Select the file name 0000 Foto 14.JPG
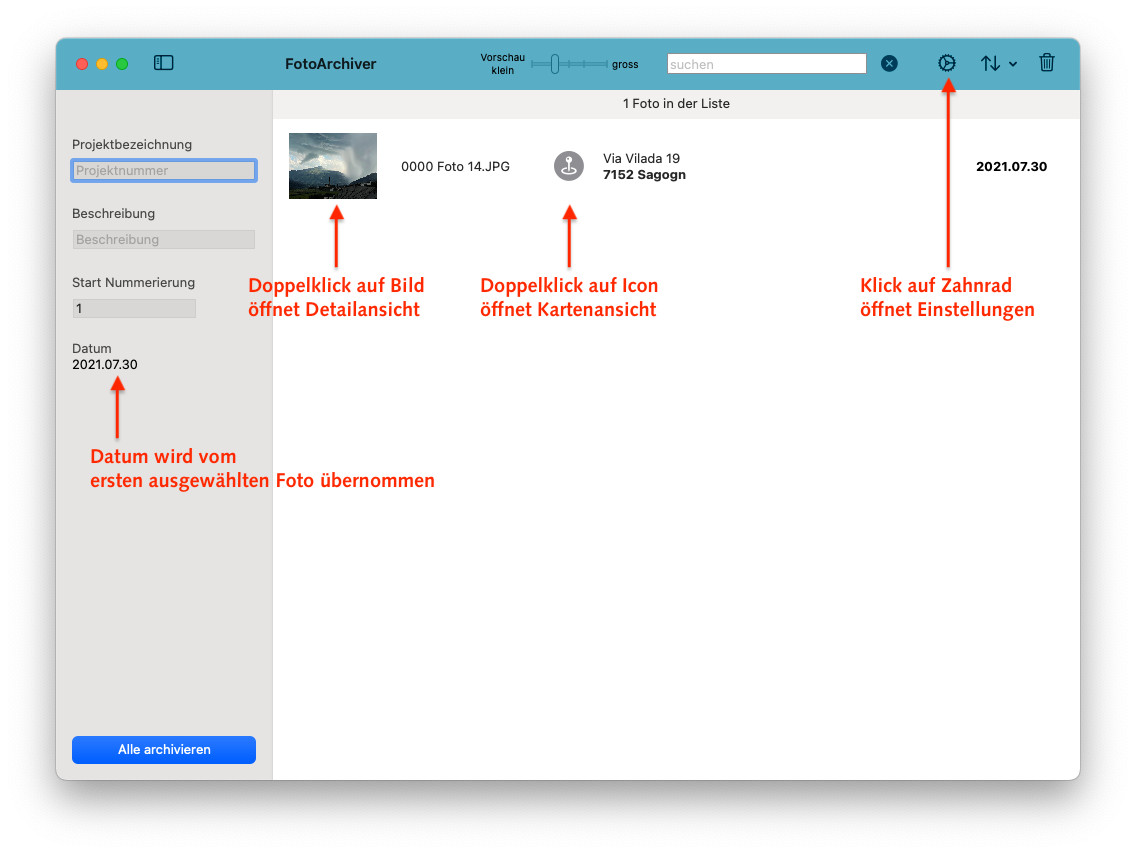The width and height of the screenshot is (1136, 854). (x=455, y=167)
